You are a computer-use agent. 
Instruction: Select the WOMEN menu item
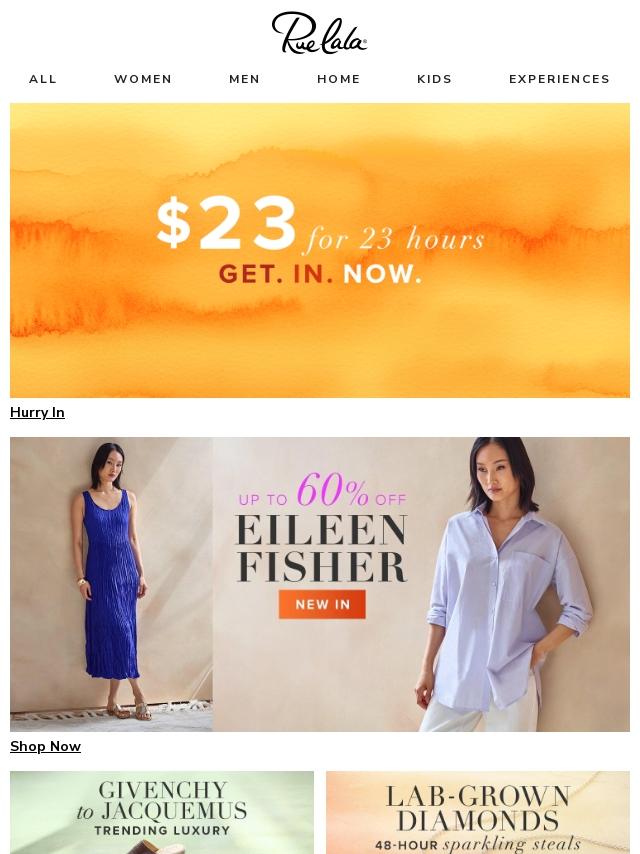tap(143, 79)
